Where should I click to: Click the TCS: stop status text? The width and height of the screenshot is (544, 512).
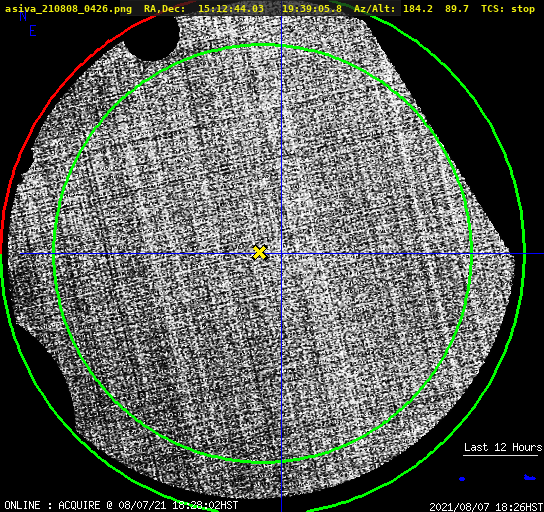click(508, 9)
